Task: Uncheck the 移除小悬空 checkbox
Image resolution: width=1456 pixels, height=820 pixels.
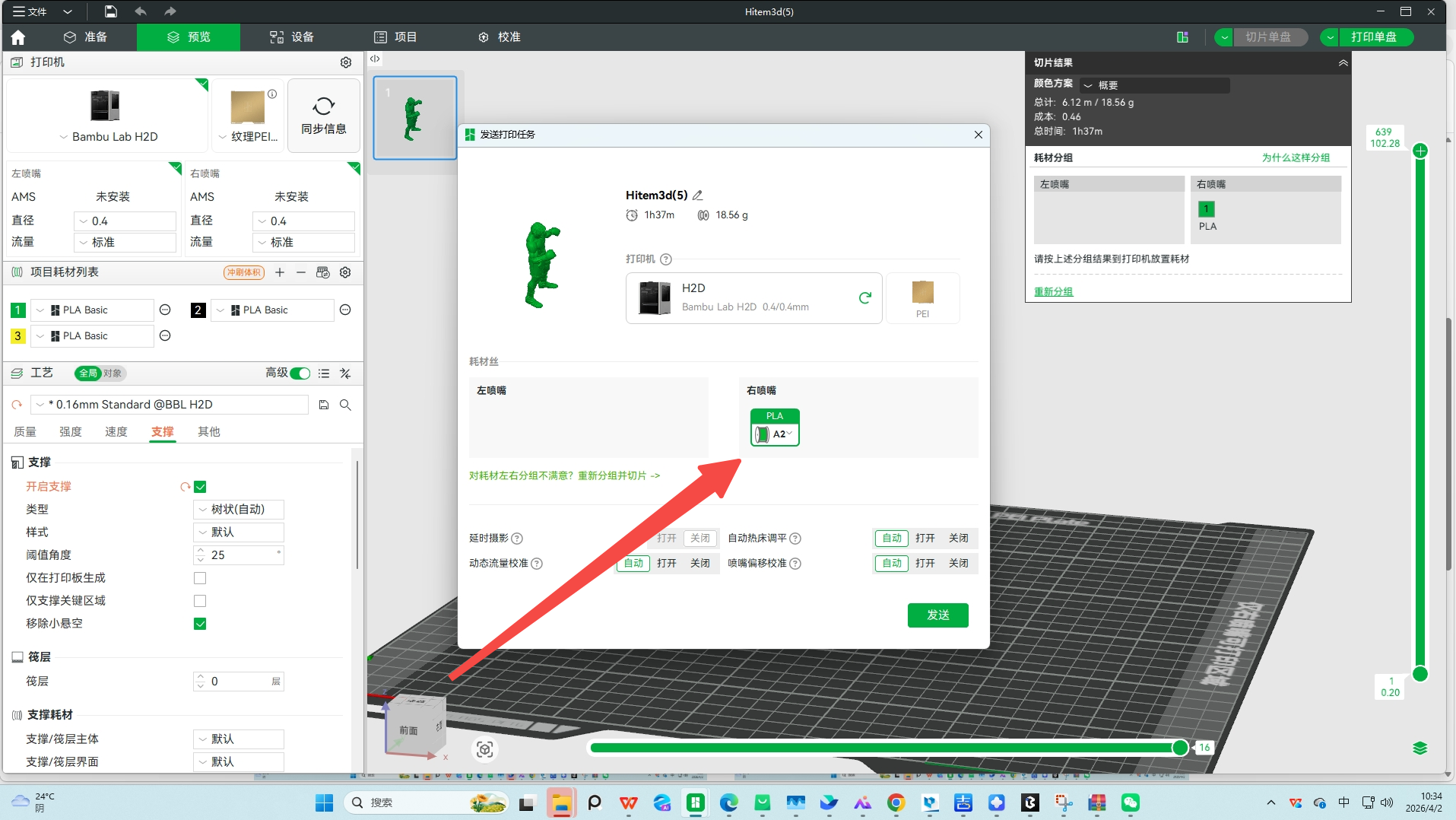Action: point(200,624)
